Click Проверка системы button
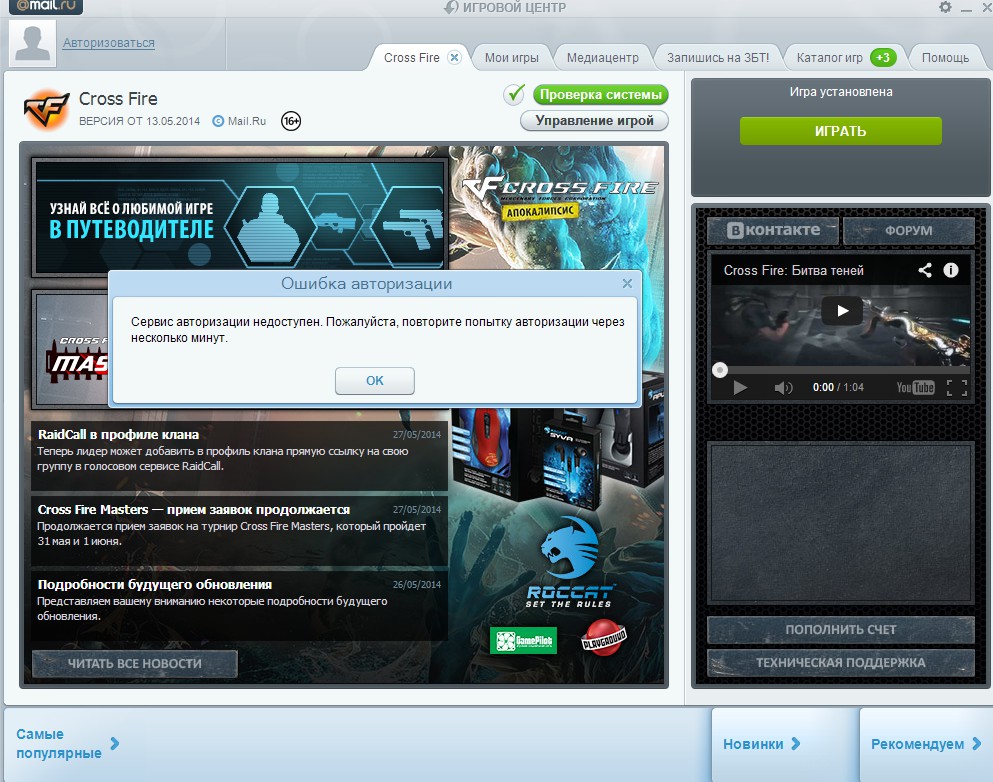Viewport: 993px width, 782px height. point(600,94)
